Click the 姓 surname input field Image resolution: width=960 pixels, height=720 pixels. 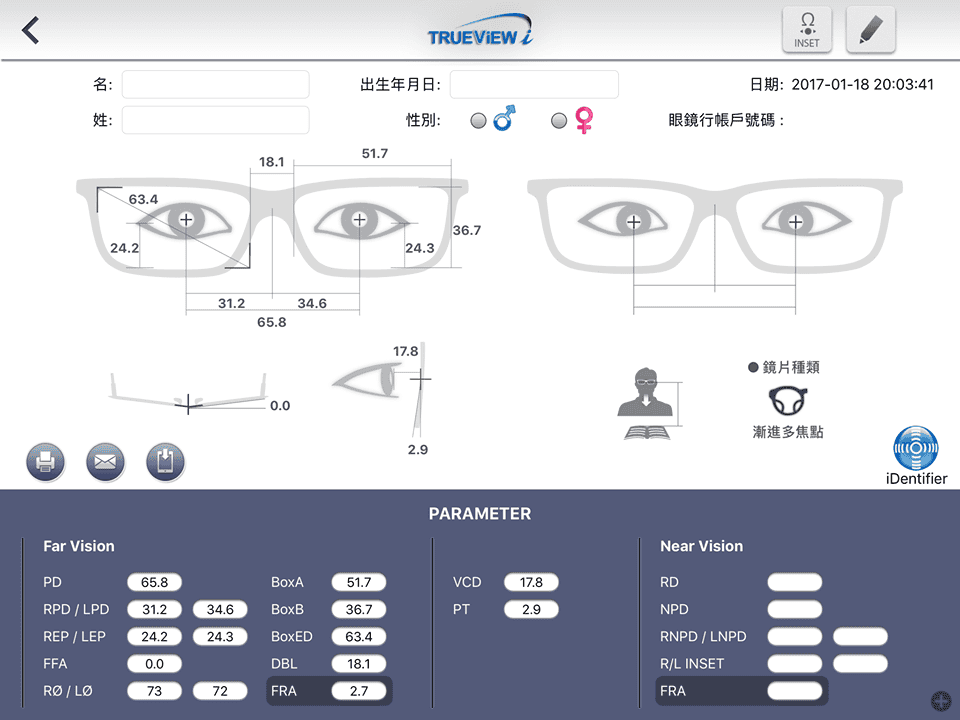coord(216,120)
